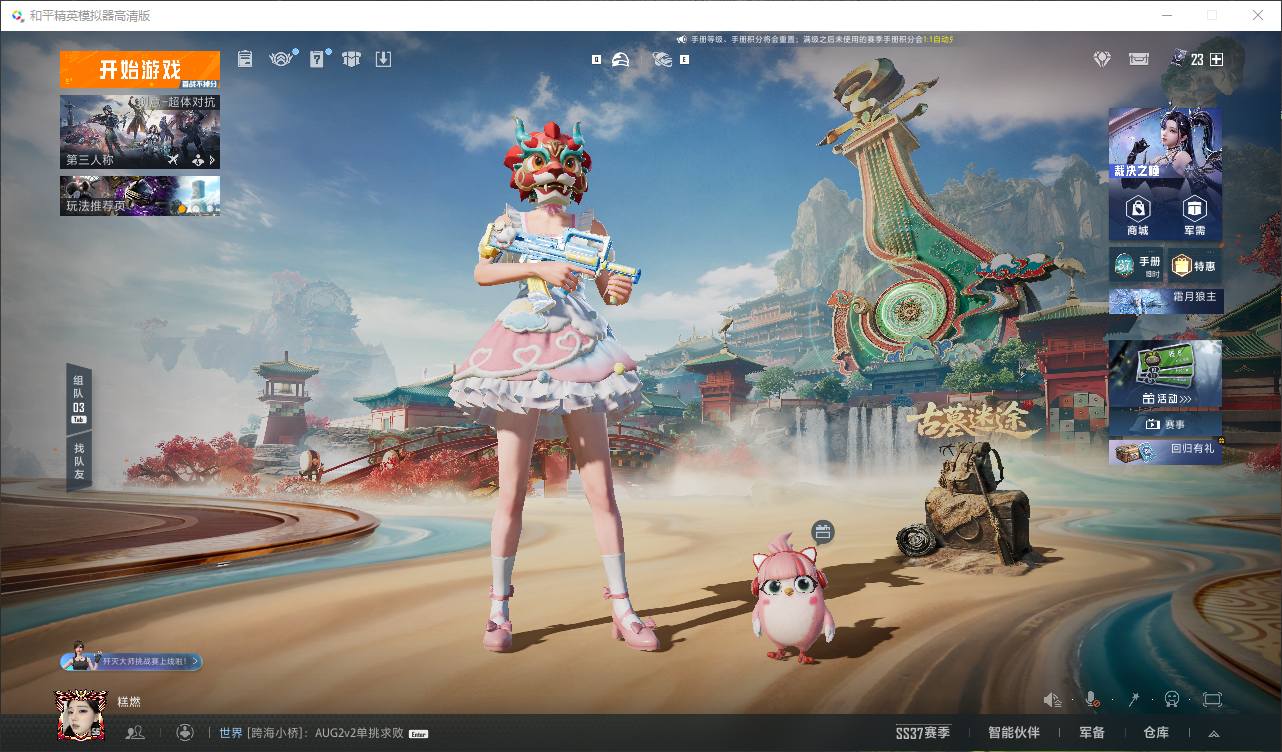Open the 商城 shop
The height and width of the screenshot is (752, 1282).
pos(1138,214)
